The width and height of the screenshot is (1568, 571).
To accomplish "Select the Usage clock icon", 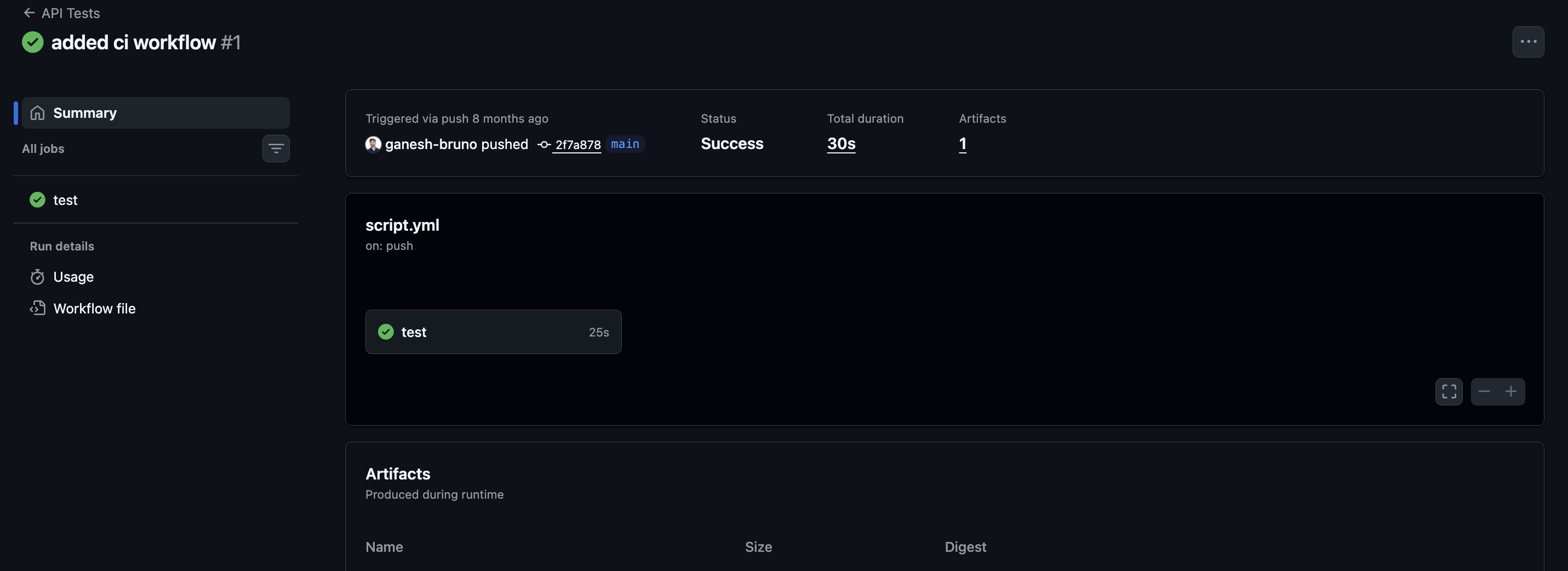I will click(37, 276).
